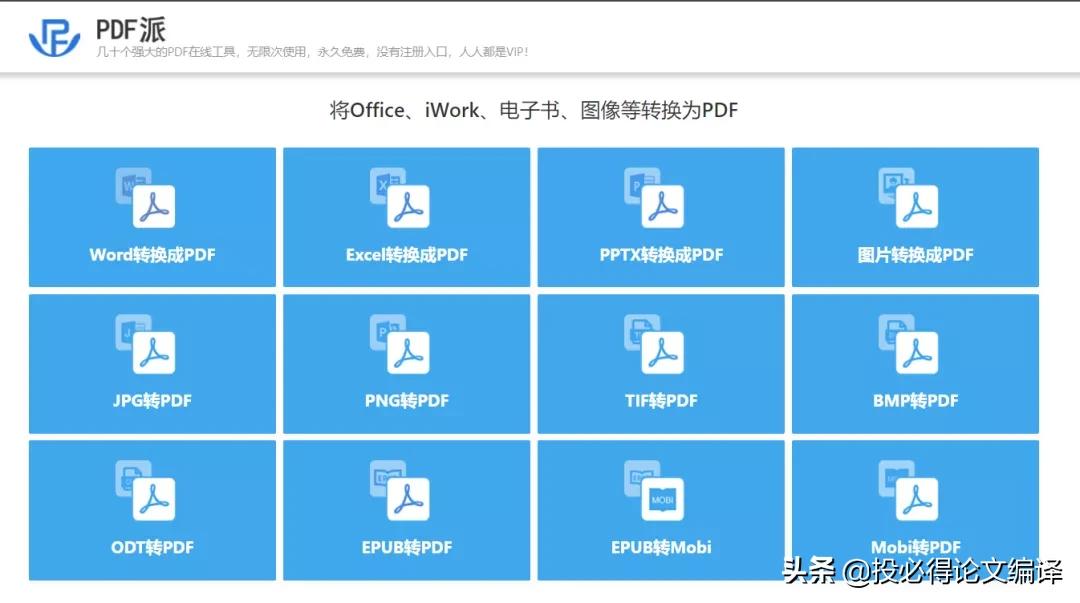
Task: Open the PNG转PDF converter icon
Action: click(405, 347)
